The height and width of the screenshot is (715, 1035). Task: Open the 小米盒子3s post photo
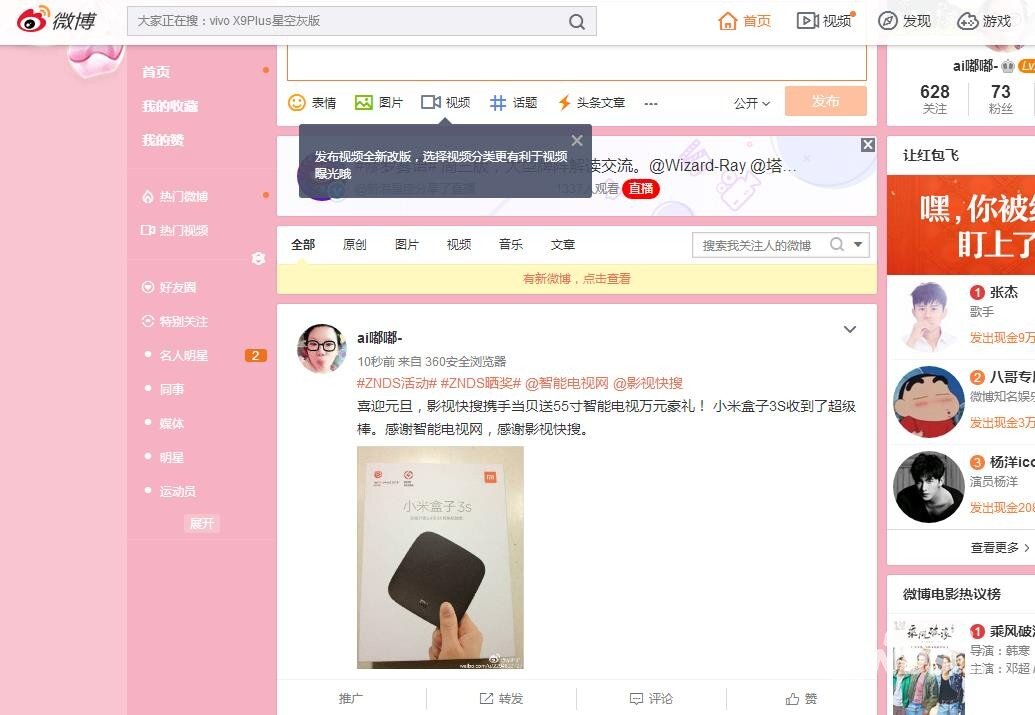click(x=440, y=558)
